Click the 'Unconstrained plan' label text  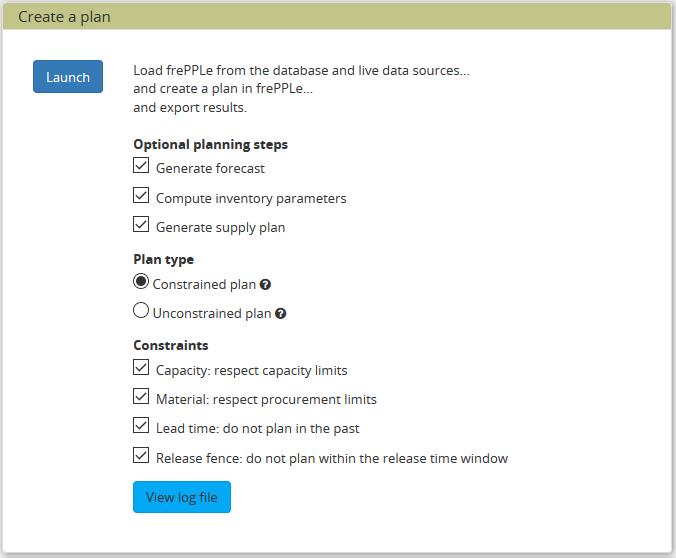212,313
